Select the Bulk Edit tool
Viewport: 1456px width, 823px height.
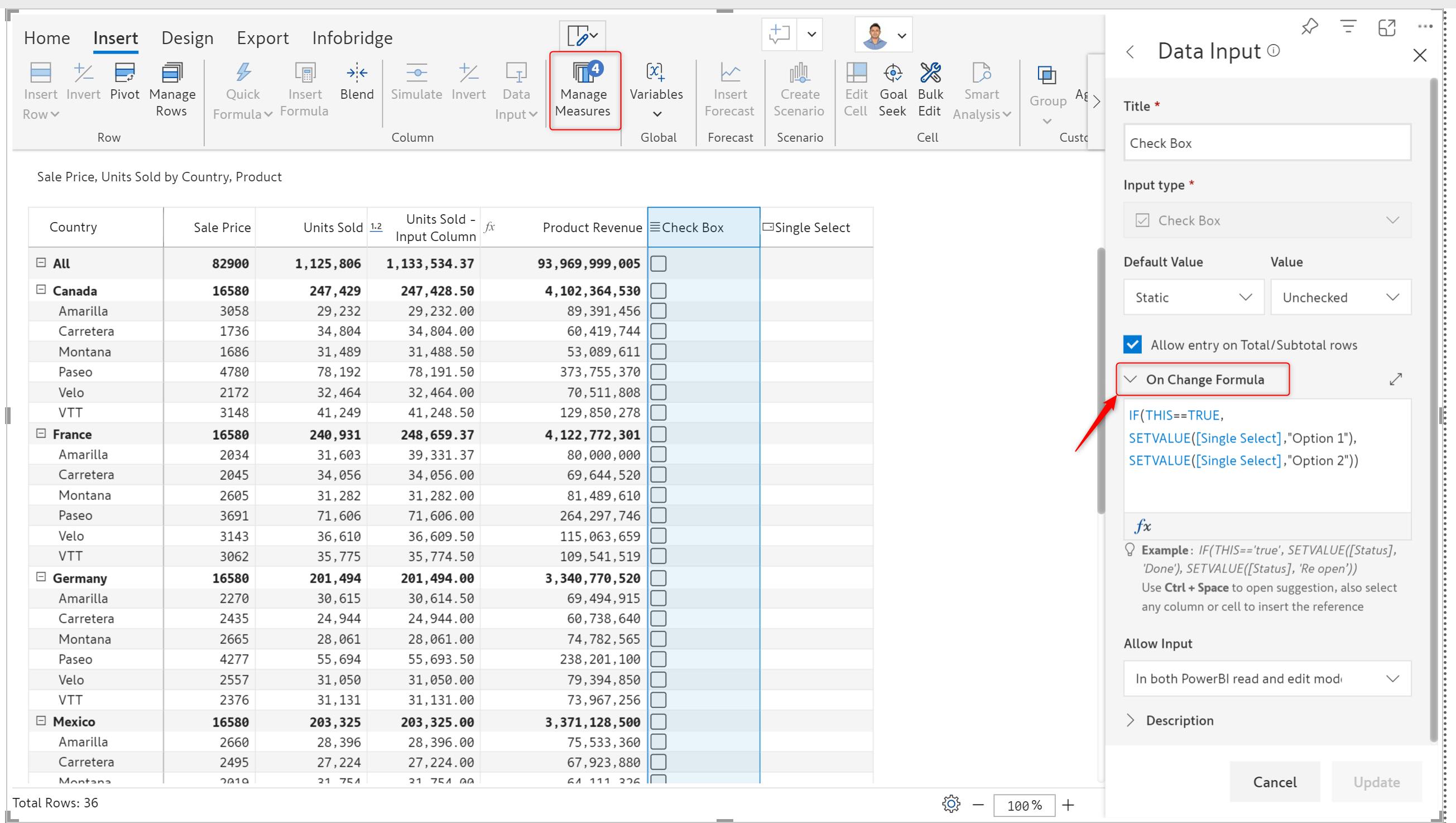pyautogui.click(x=930, y=74)
